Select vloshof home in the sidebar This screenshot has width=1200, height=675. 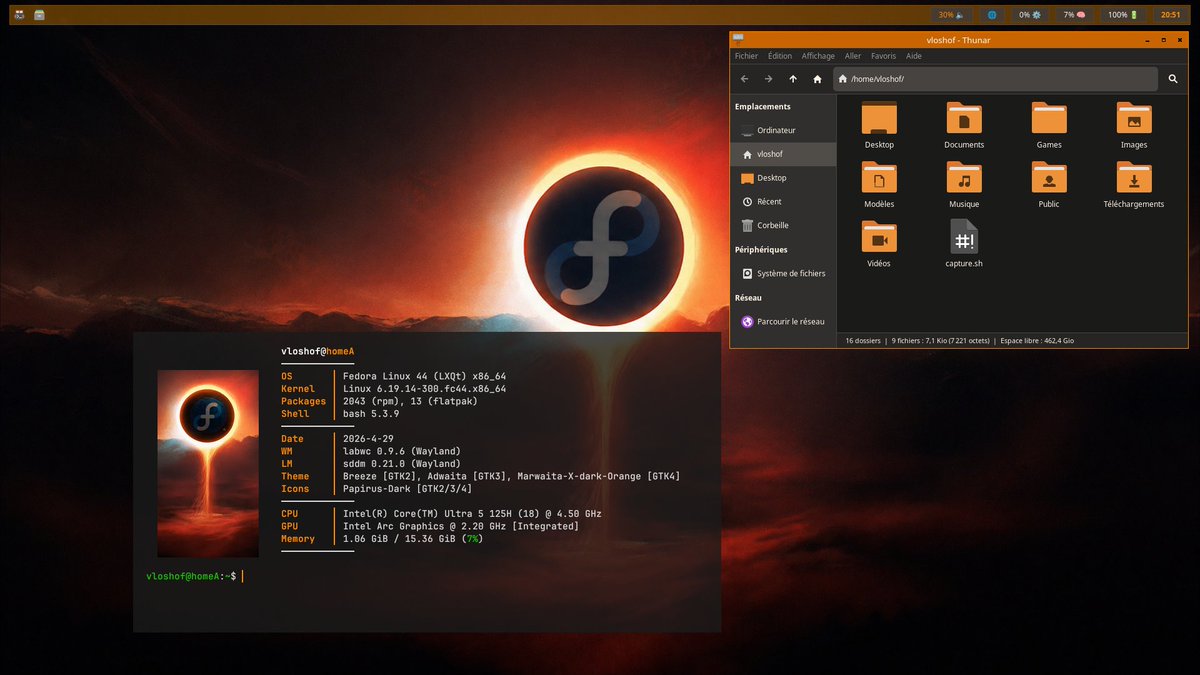point(783,154)
